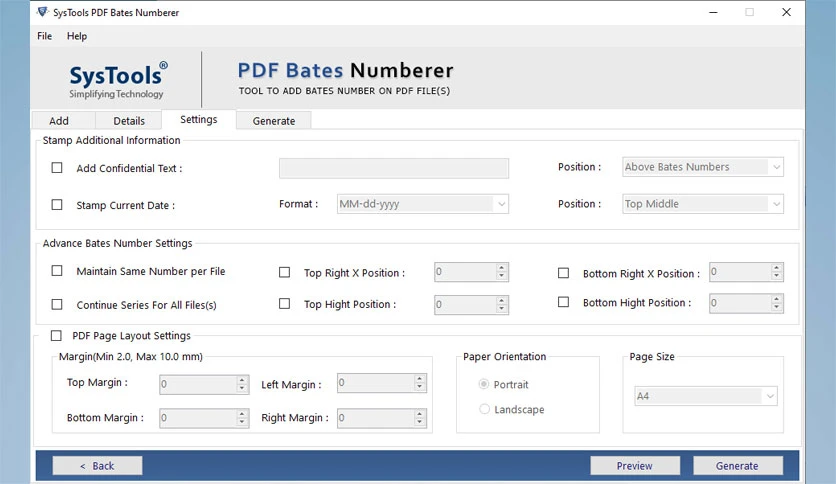Increase the Left Margin value
The height and width of the screenshot is (484, 836).
(420, 378)
